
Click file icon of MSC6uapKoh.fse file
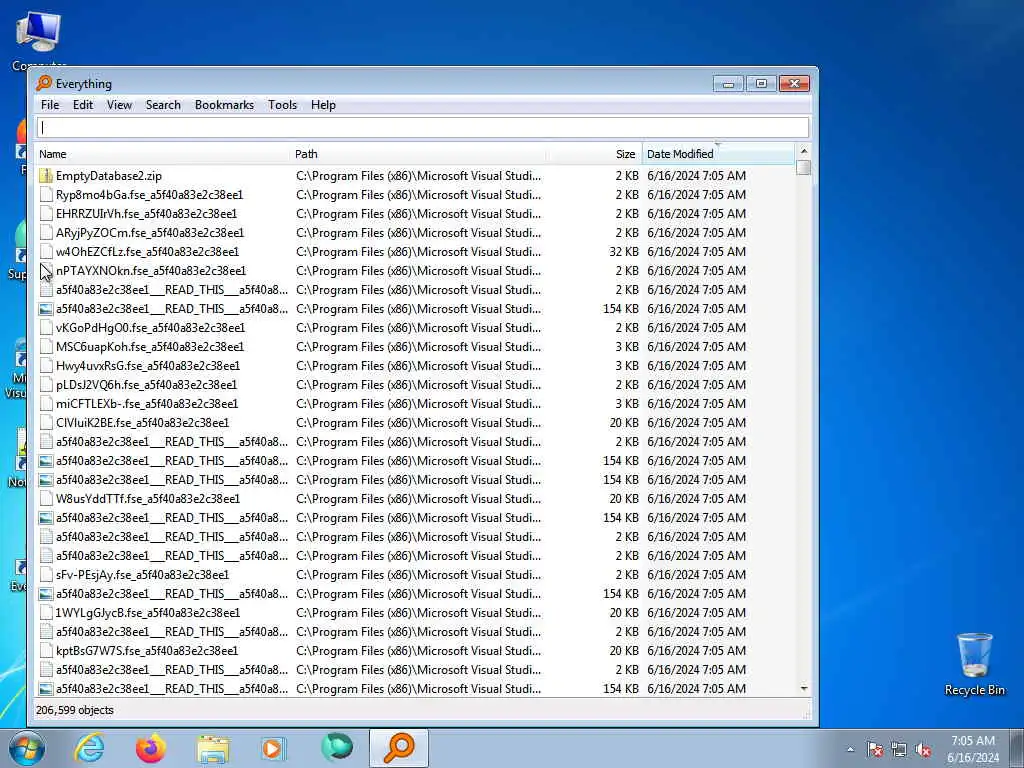point(46,347)
